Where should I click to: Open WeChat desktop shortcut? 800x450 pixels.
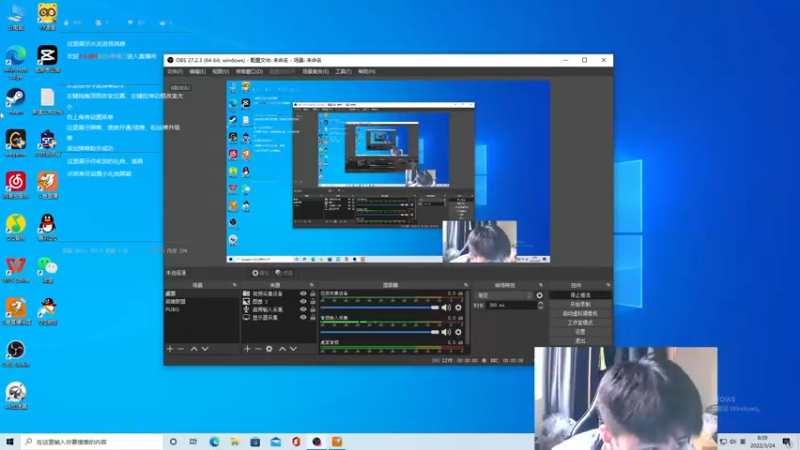[x=47, y=269]
